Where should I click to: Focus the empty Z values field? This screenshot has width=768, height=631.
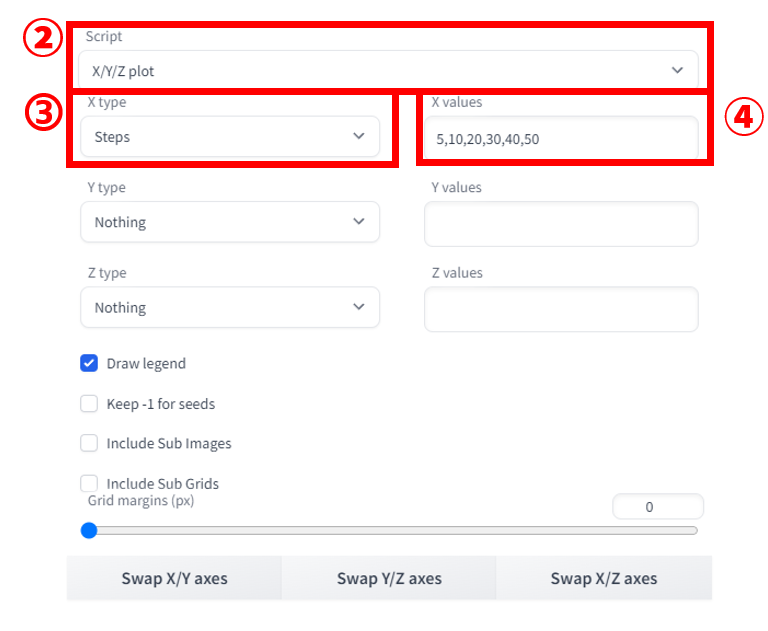pyautogui.click(x=561, y=309)
